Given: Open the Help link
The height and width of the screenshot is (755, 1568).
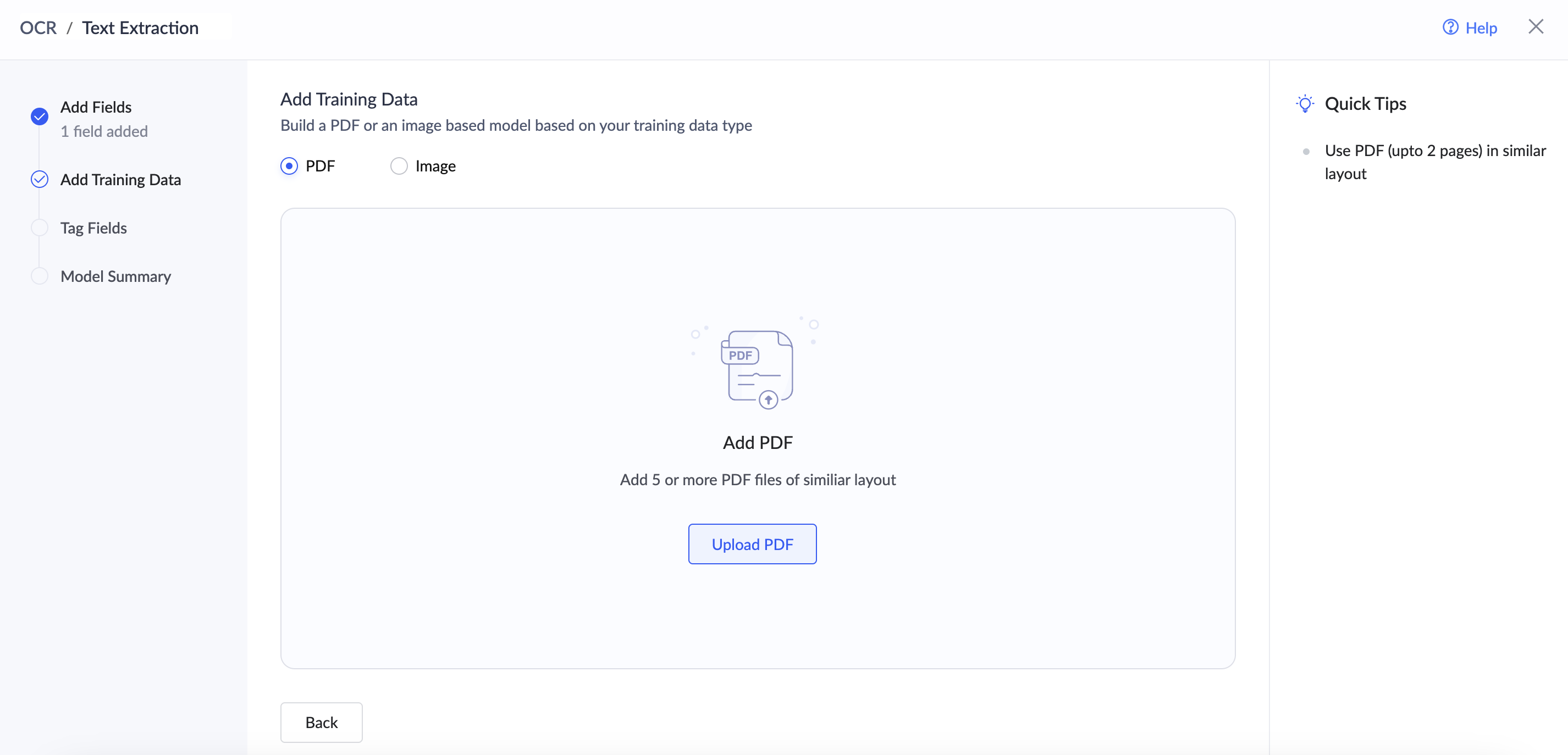Looking at the screenshot, I should [x=1481, y=27].
